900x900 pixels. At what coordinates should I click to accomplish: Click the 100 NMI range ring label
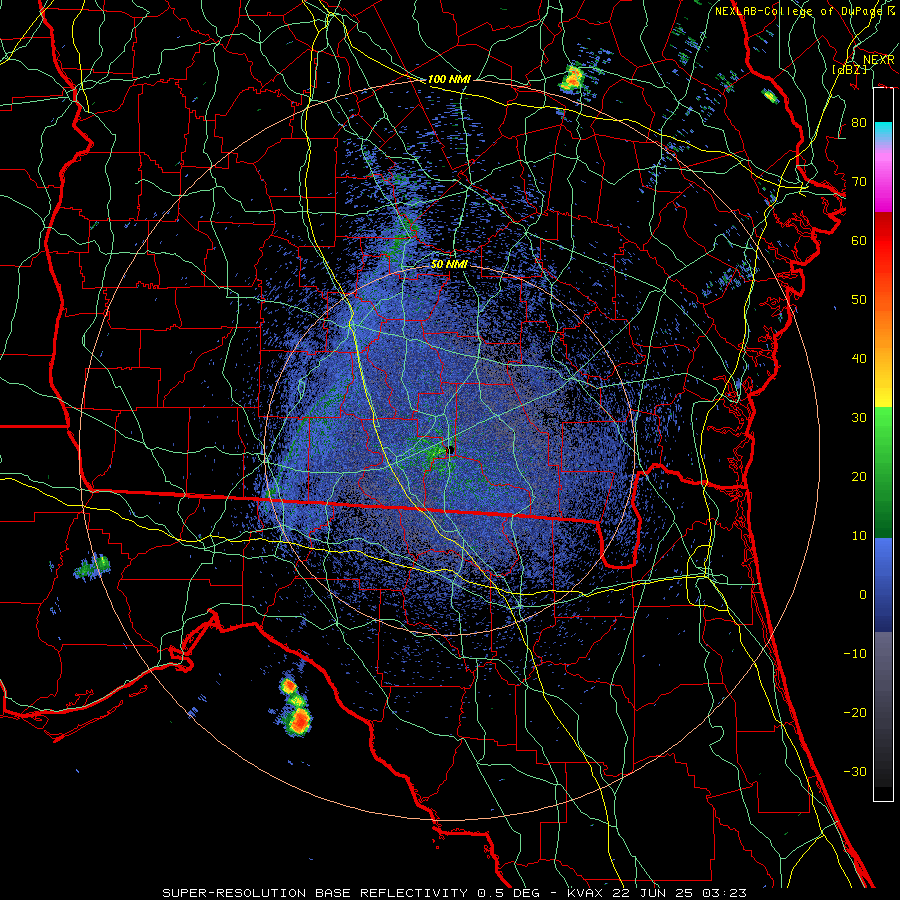[x=449, y=79]
